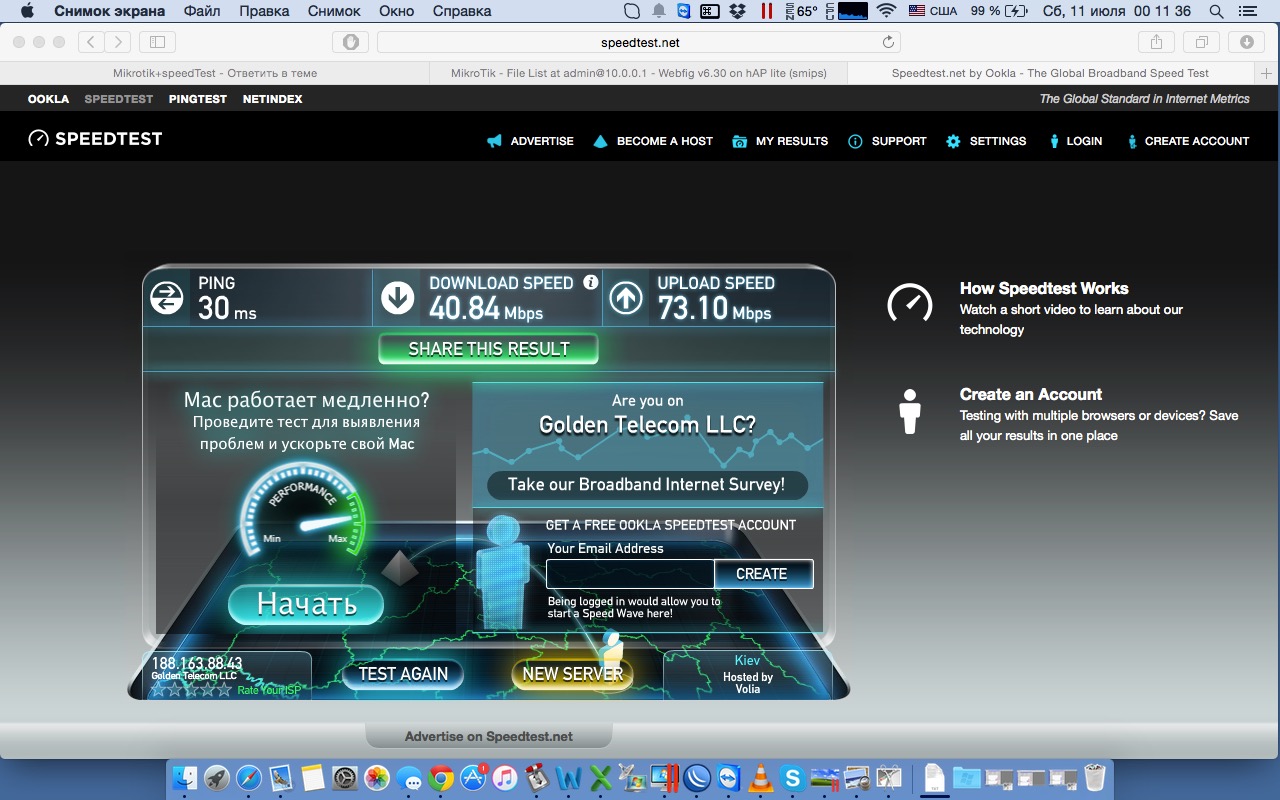Viewport: 1280px width, 800px height.
Task: Go back in Safari
Action: click(x=91, y=42)
